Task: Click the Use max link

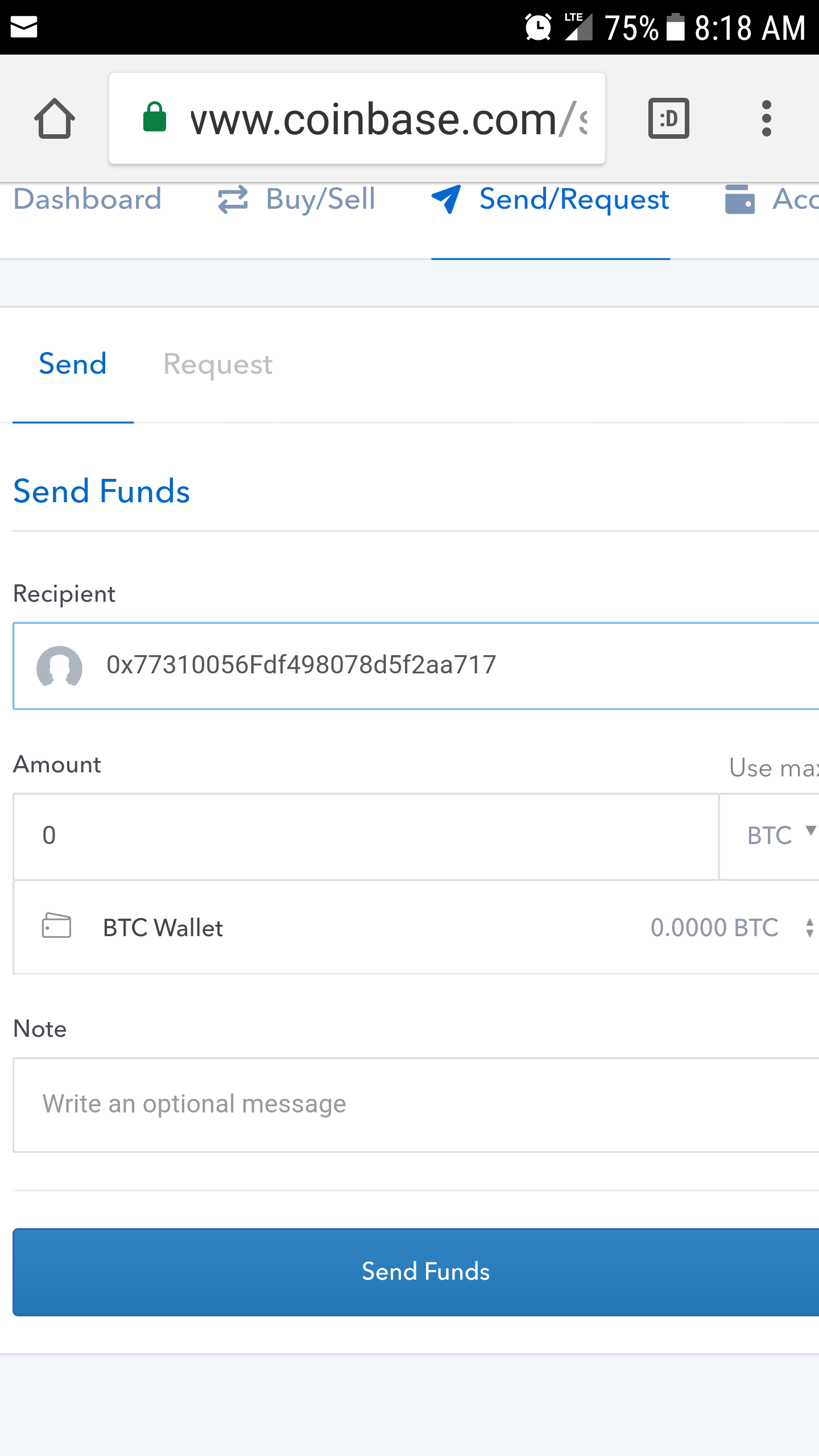Action: coord(773,768)
